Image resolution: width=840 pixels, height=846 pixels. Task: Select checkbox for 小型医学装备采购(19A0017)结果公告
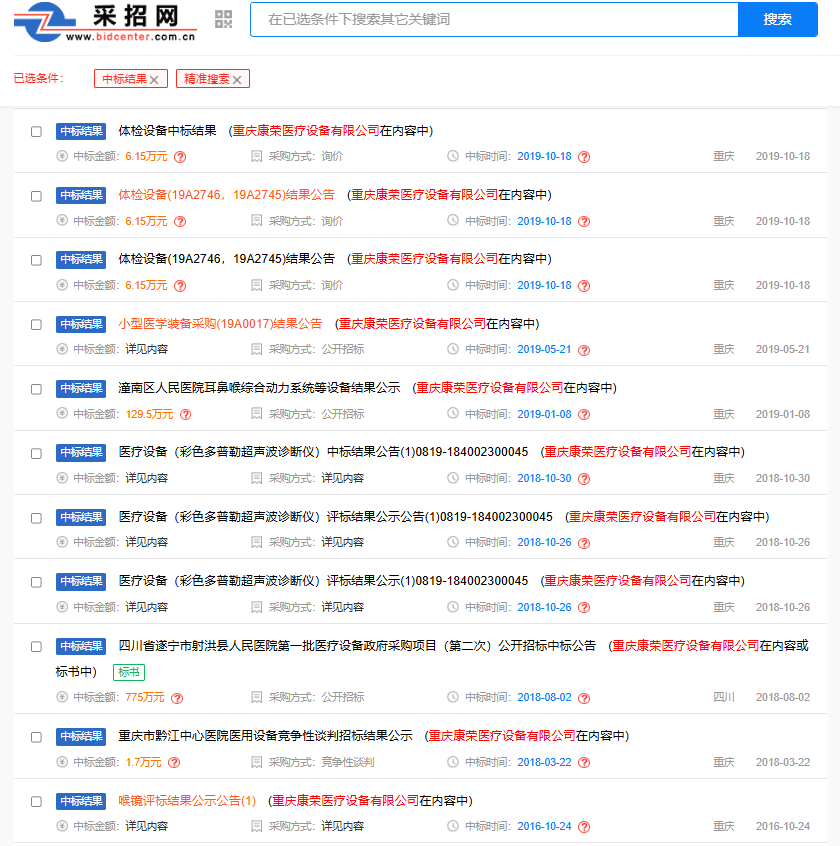coord(36,325)
